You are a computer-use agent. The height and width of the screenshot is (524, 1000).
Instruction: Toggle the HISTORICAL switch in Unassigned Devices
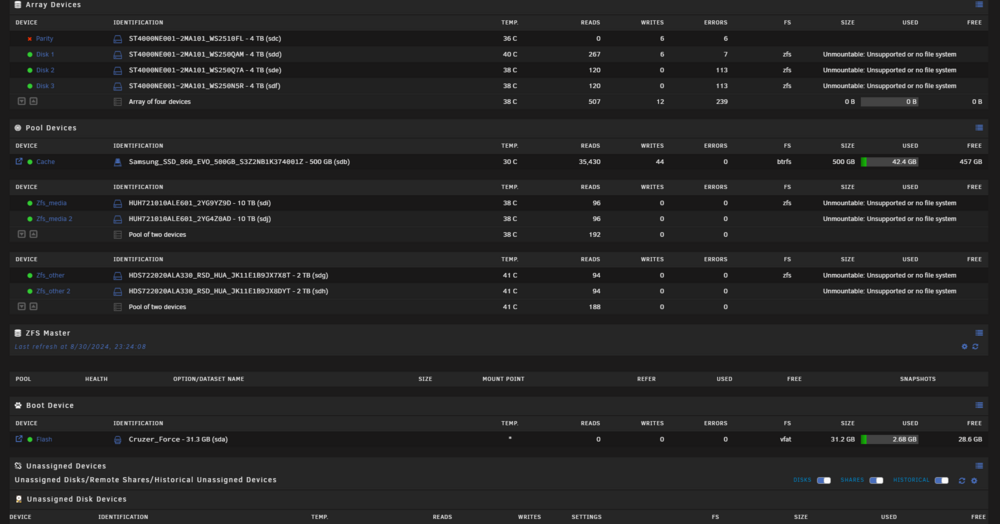click(x=941, y=480)
